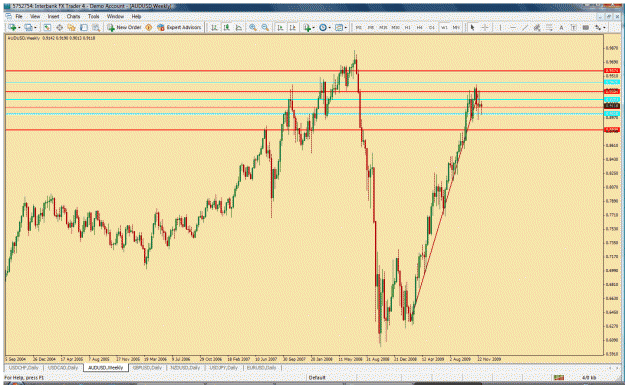Open the Data Window icon

click(59, 28)
